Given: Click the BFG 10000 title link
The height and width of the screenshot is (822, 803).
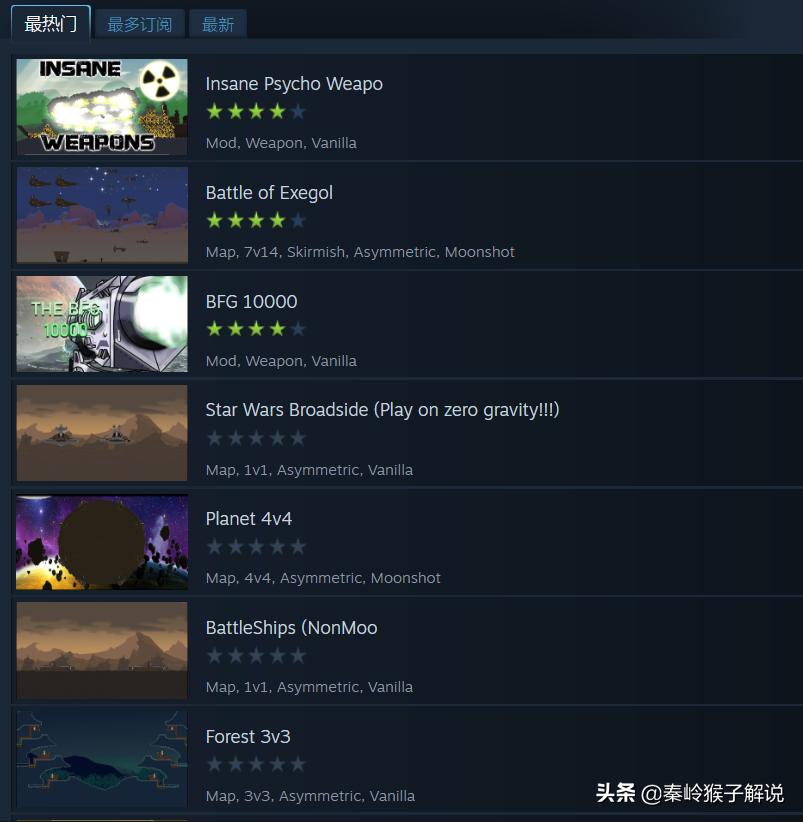Looking at the screenshot, I should coord(252,301).
